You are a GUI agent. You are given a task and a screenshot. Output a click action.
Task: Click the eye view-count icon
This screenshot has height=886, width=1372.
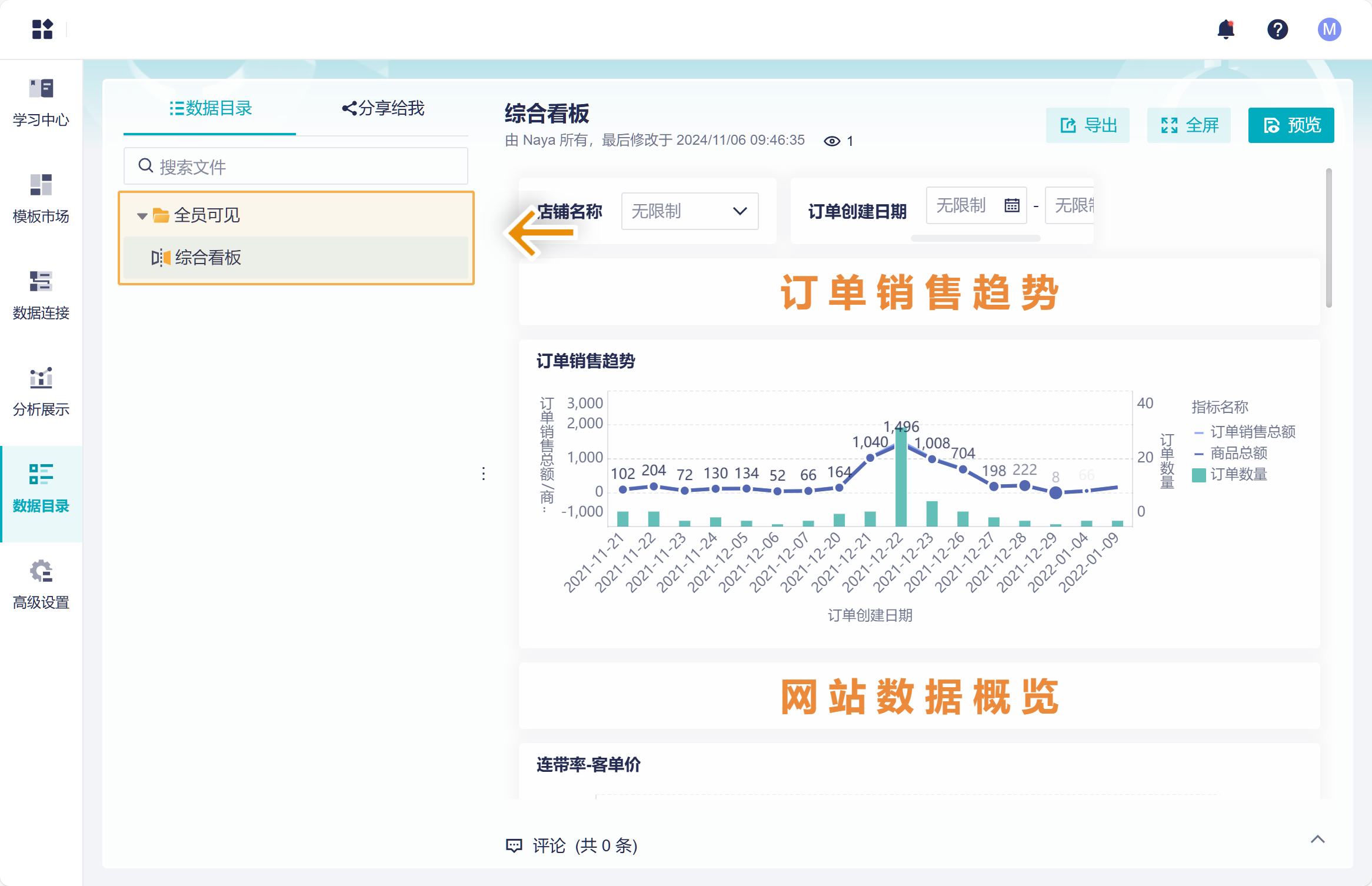(831, 141)
